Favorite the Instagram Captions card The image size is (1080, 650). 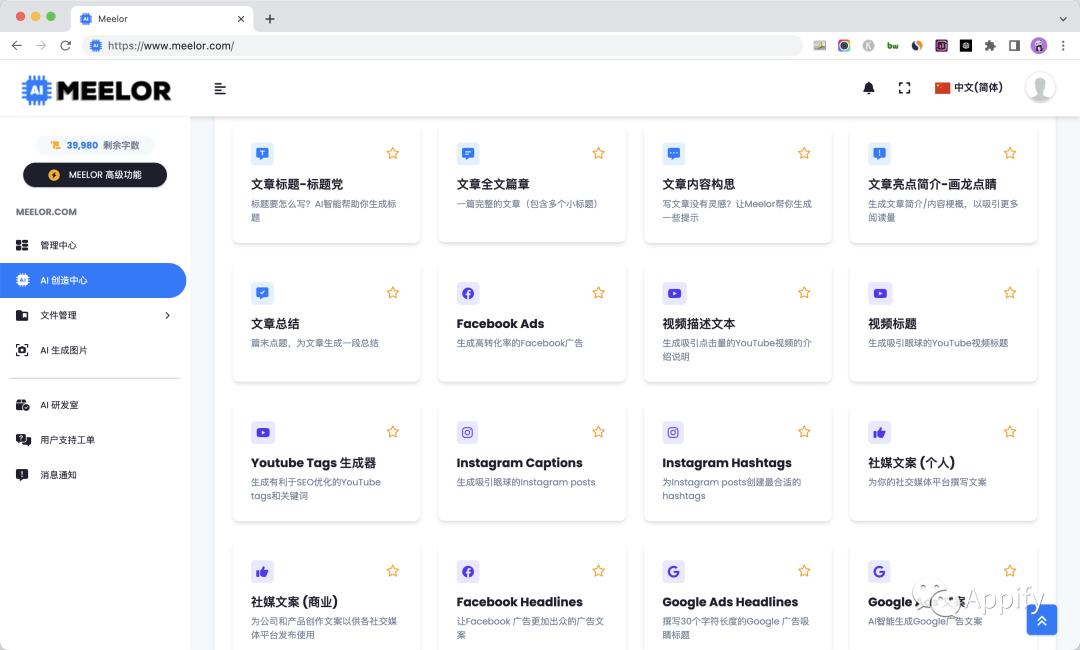pyautogui.click(x=598, y=431)
